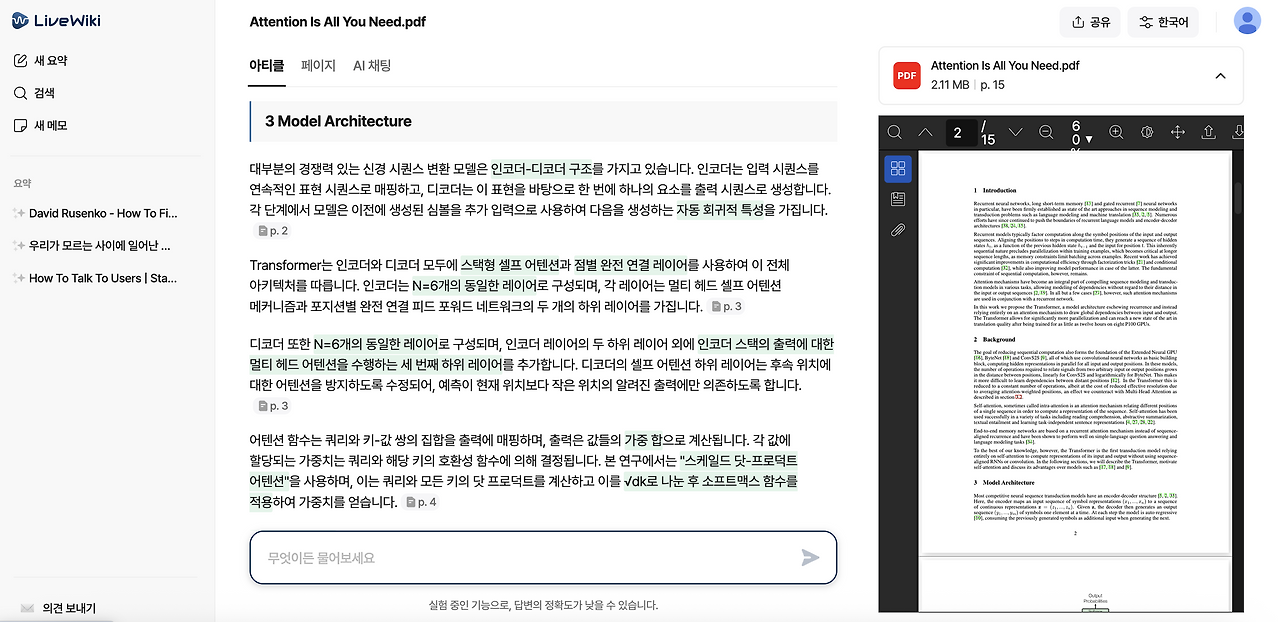Click the p. 2 page reference chip
The width and height of the screenshot is (1280, 622).
[x=271, y=230]
